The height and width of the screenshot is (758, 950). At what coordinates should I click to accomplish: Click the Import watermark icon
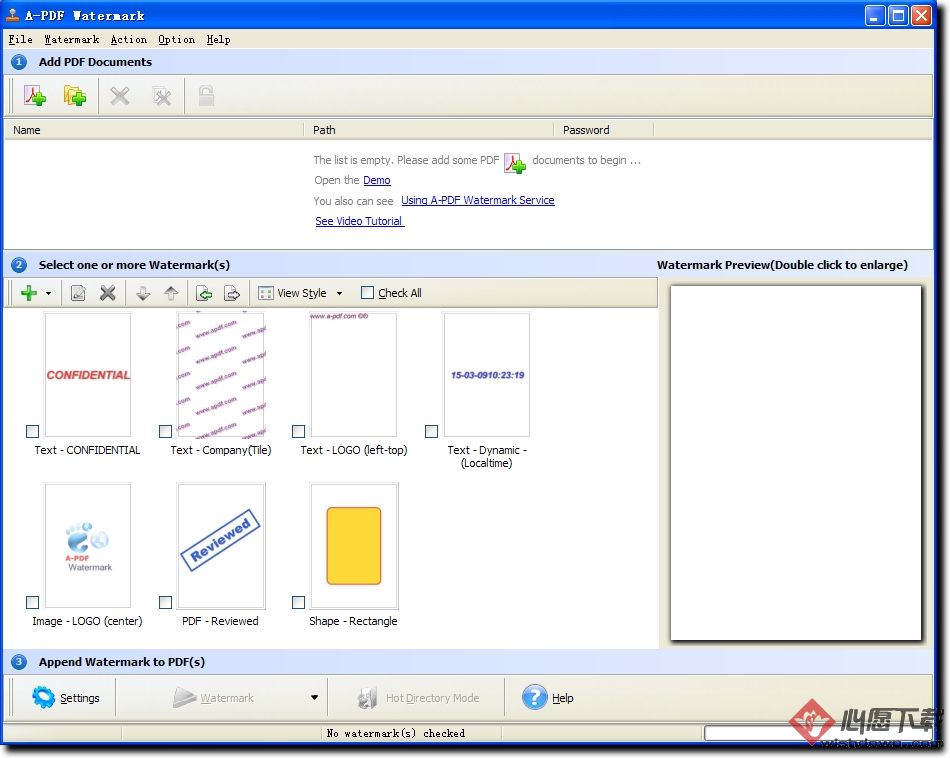204,293
